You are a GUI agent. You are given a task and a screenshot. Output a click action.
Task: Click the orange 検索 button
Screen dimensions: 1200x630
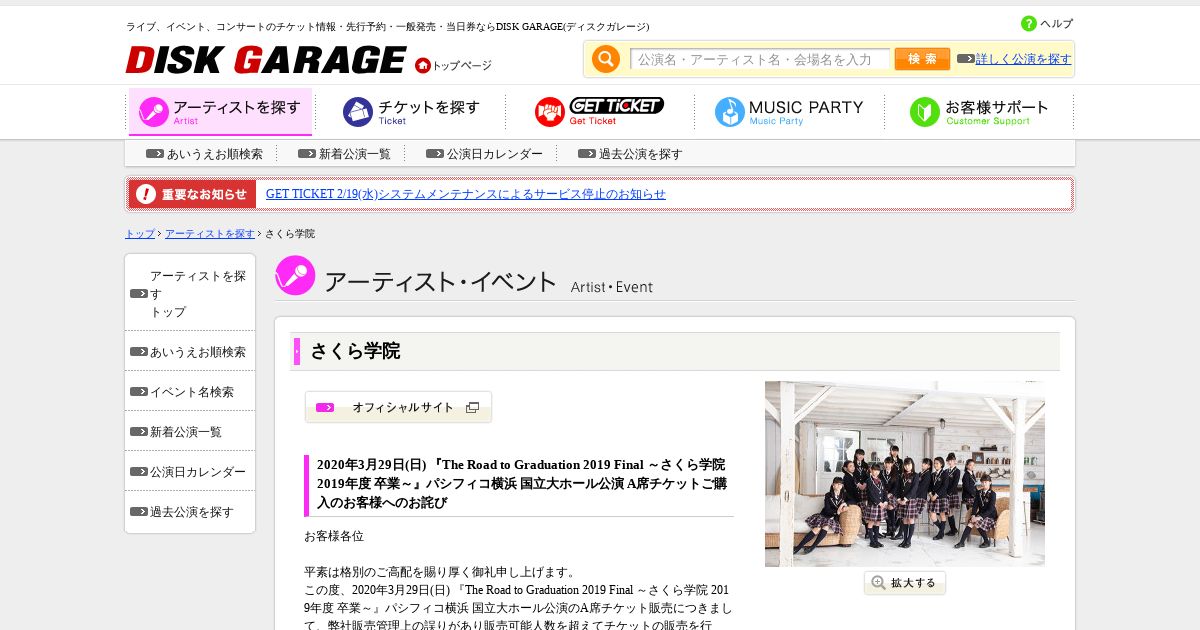pos(922,59)
